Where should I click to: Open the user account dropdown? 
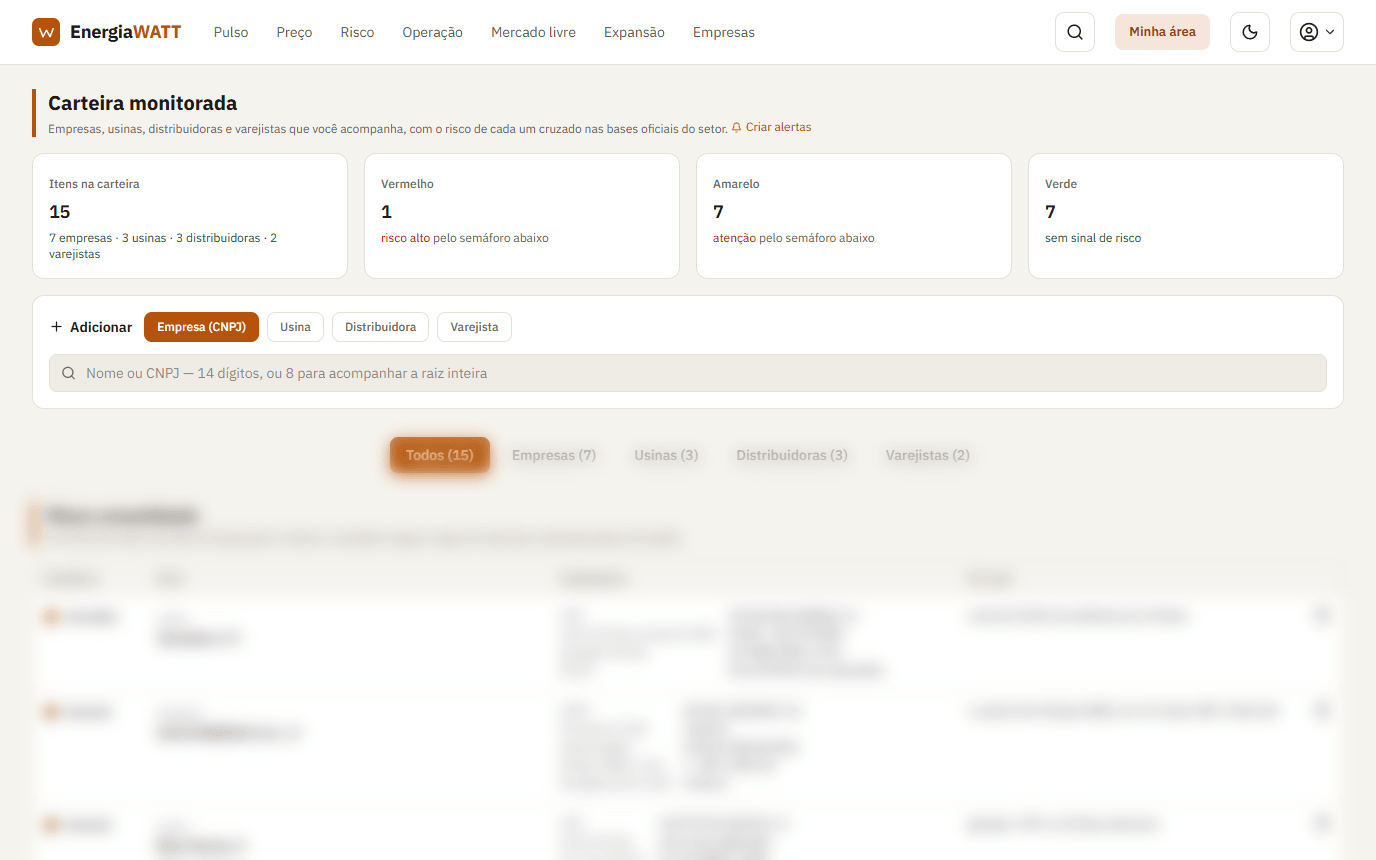(1316, 32)
